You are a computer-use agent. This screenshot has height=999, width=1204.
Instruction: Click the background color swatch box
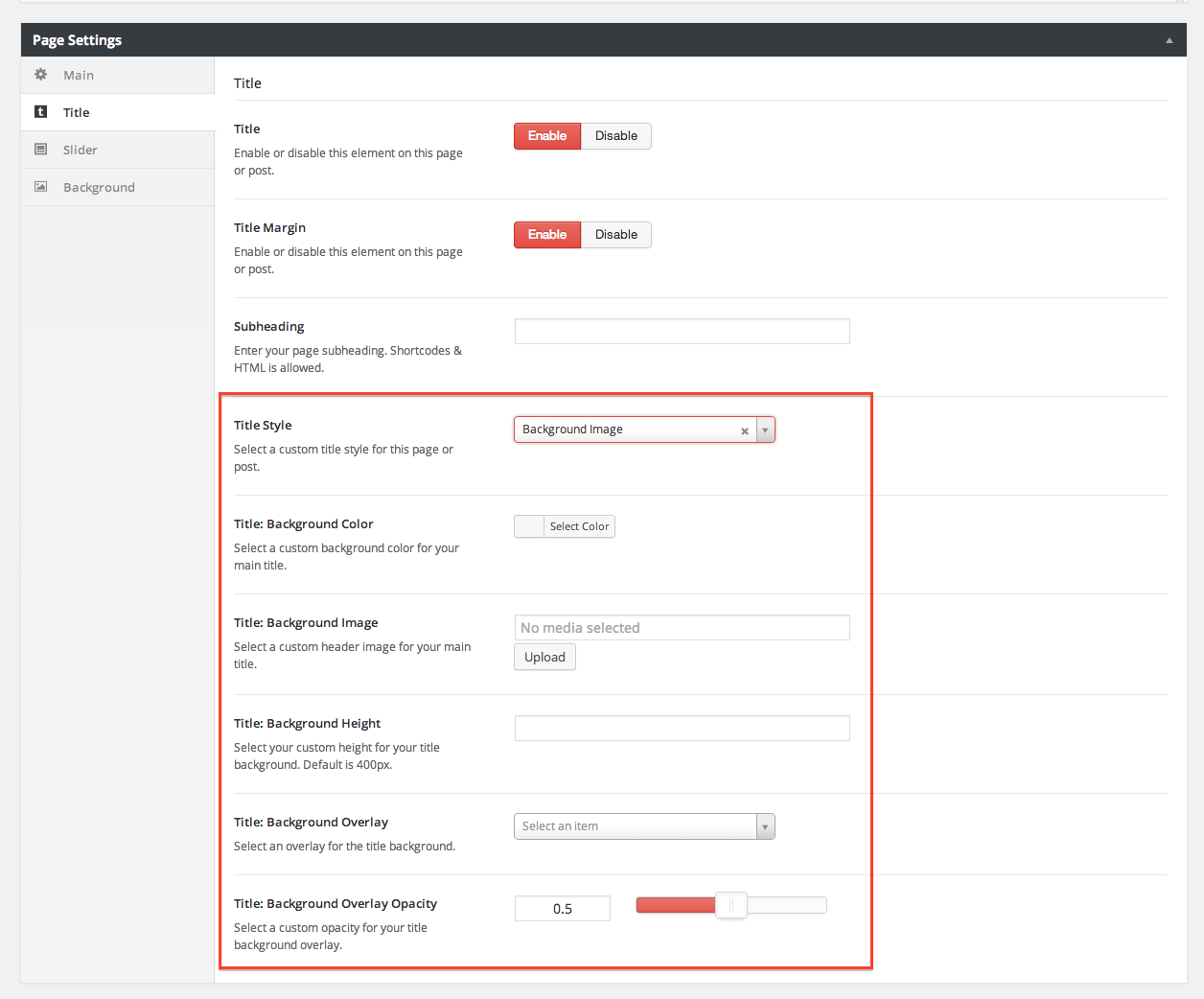click(529, 526)
